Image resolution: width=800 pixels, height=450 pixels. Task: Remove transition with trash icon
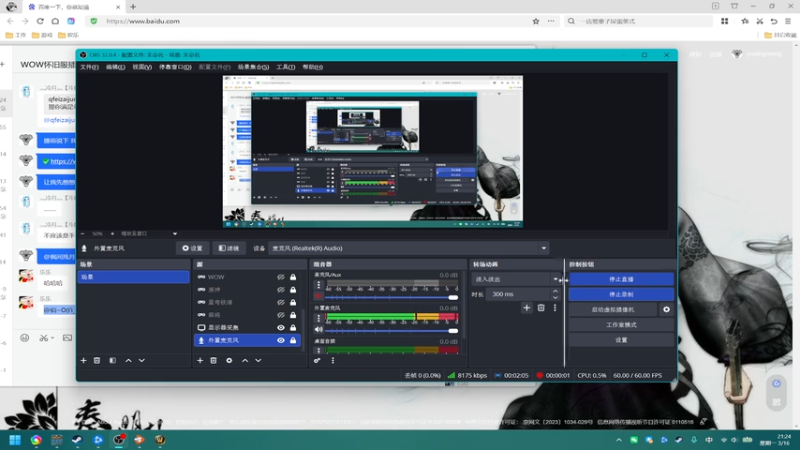(x=541, y=308)
